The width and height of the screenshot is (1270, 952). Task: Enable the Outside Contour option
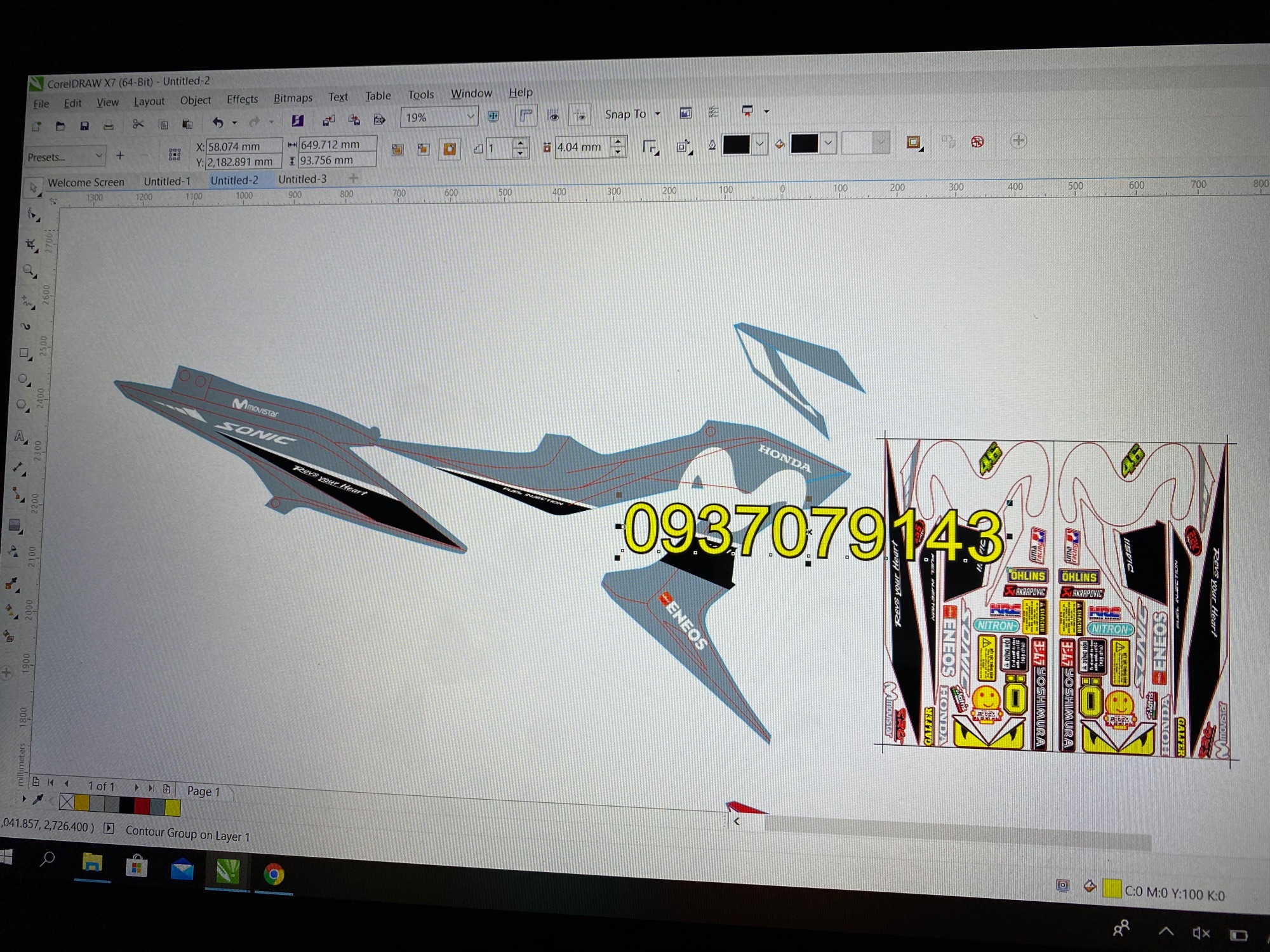coord(450,149)
